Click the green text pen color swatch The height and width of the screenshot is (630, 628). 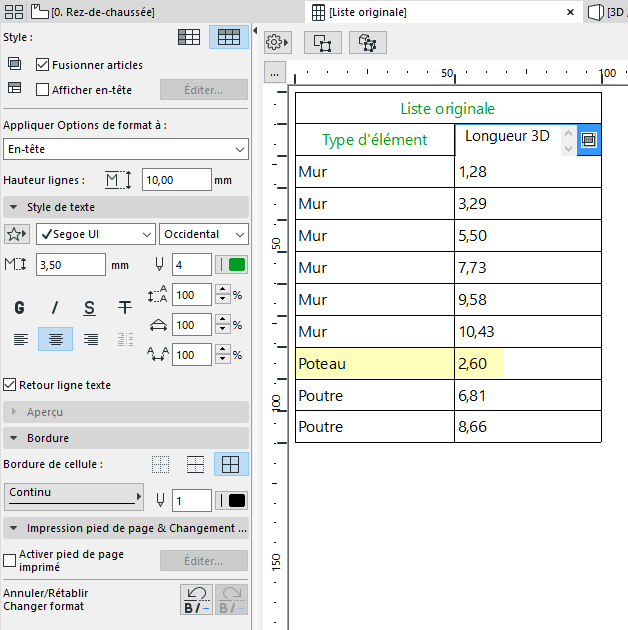click(x=231, y=264)
